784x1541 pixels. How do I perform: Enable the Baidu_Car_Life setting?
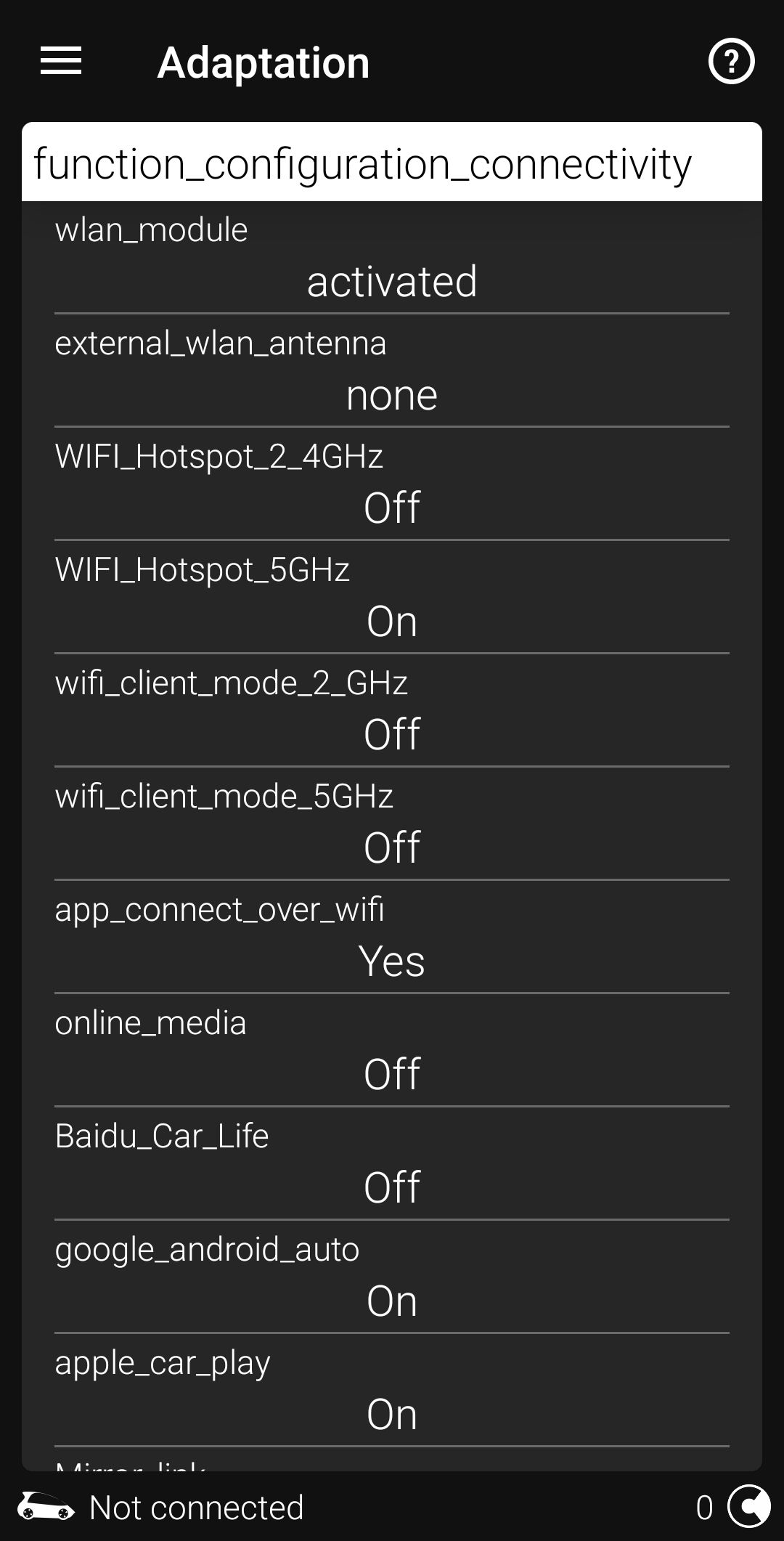392,1187
